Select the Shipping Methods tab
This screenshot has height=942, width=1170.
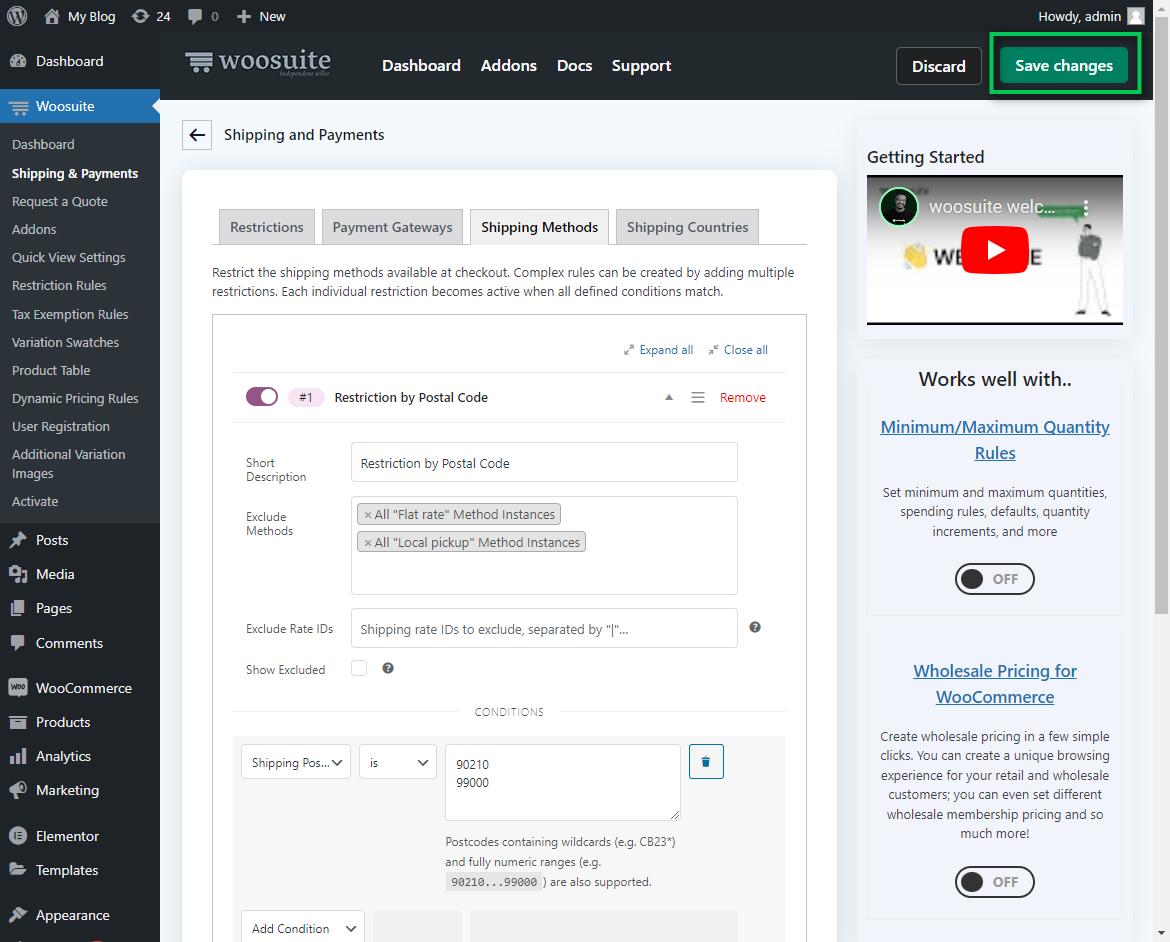[x=539, y=227]
